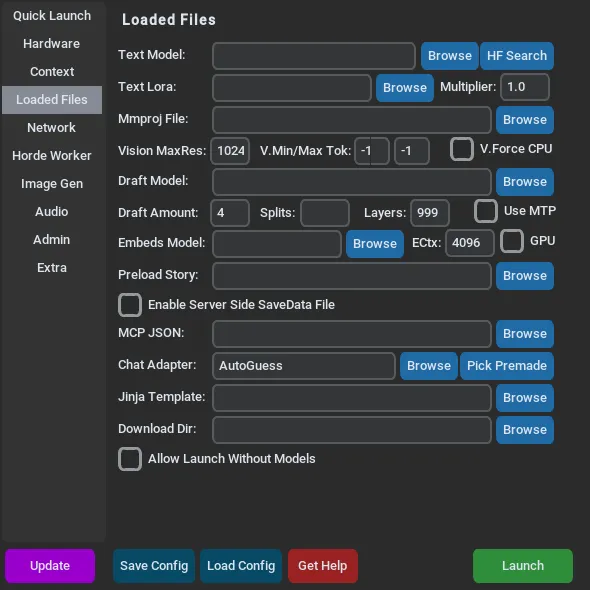The image size is (590, 590).
Task: Browse for a Jinja Template
Action: (525, 398)
